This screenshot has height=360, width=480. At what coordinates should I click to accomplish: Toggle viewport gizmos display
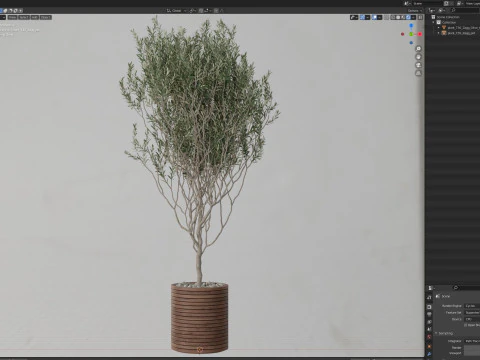point(362,17)
